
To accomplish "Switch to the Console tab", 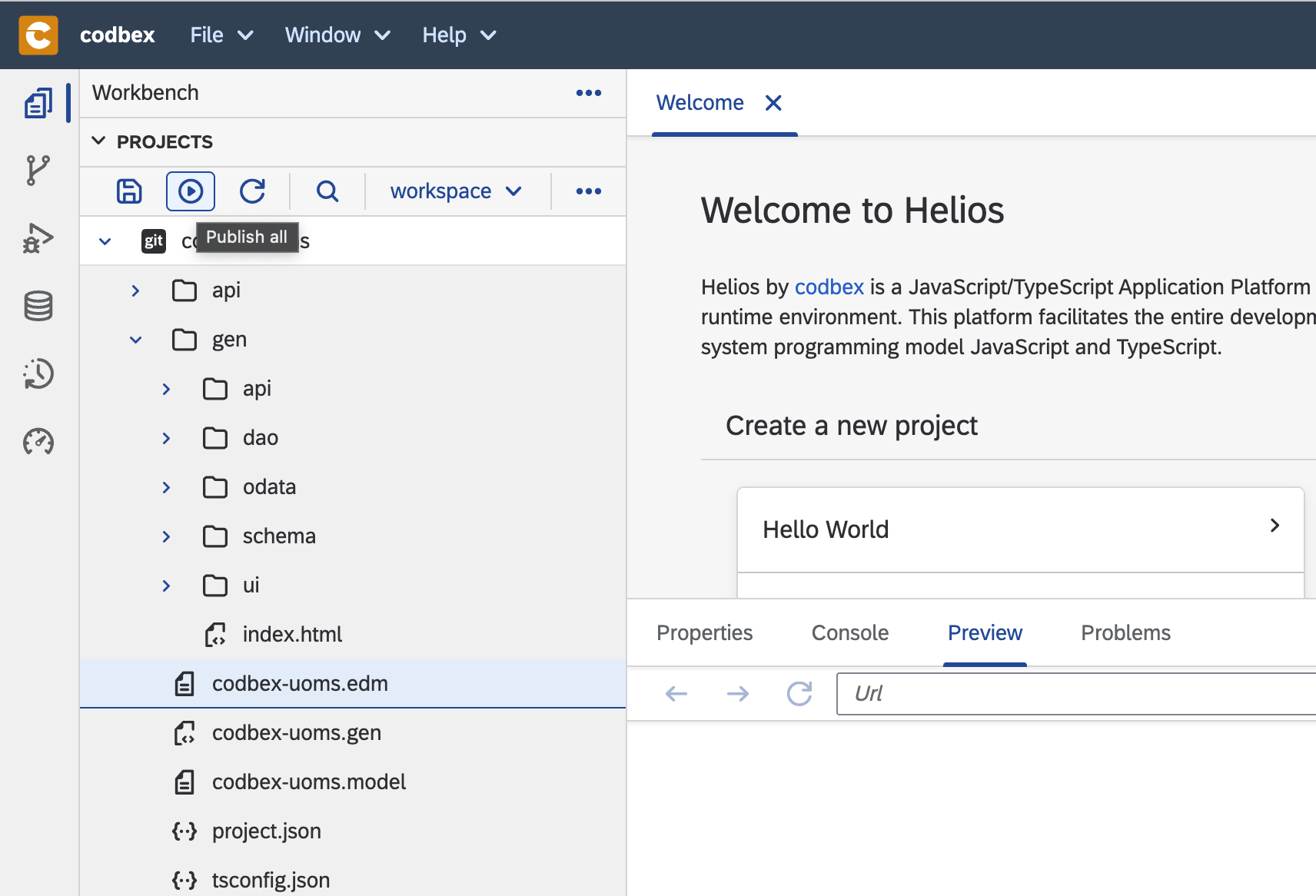I will (850, 633).
